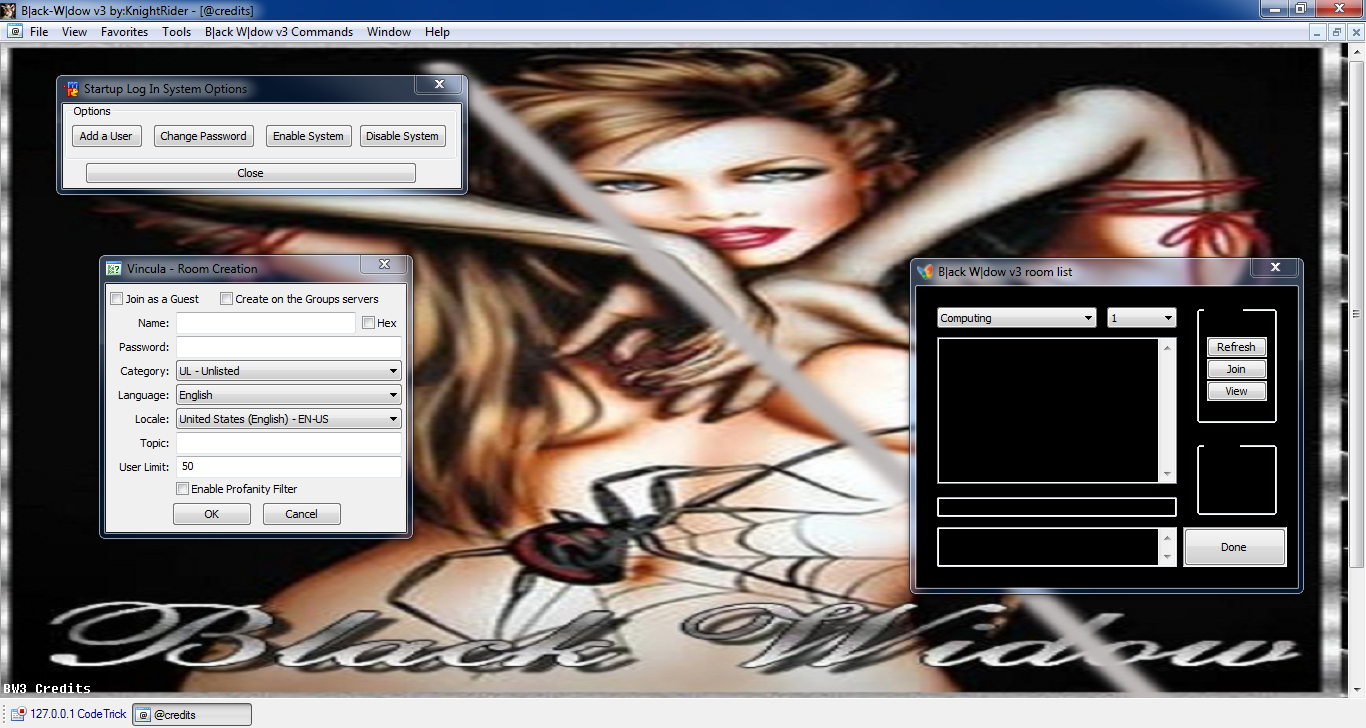Click Done in room list window
Image resolution: width=1366 pixels, height=728 pixels.
tap(1234, 547)
